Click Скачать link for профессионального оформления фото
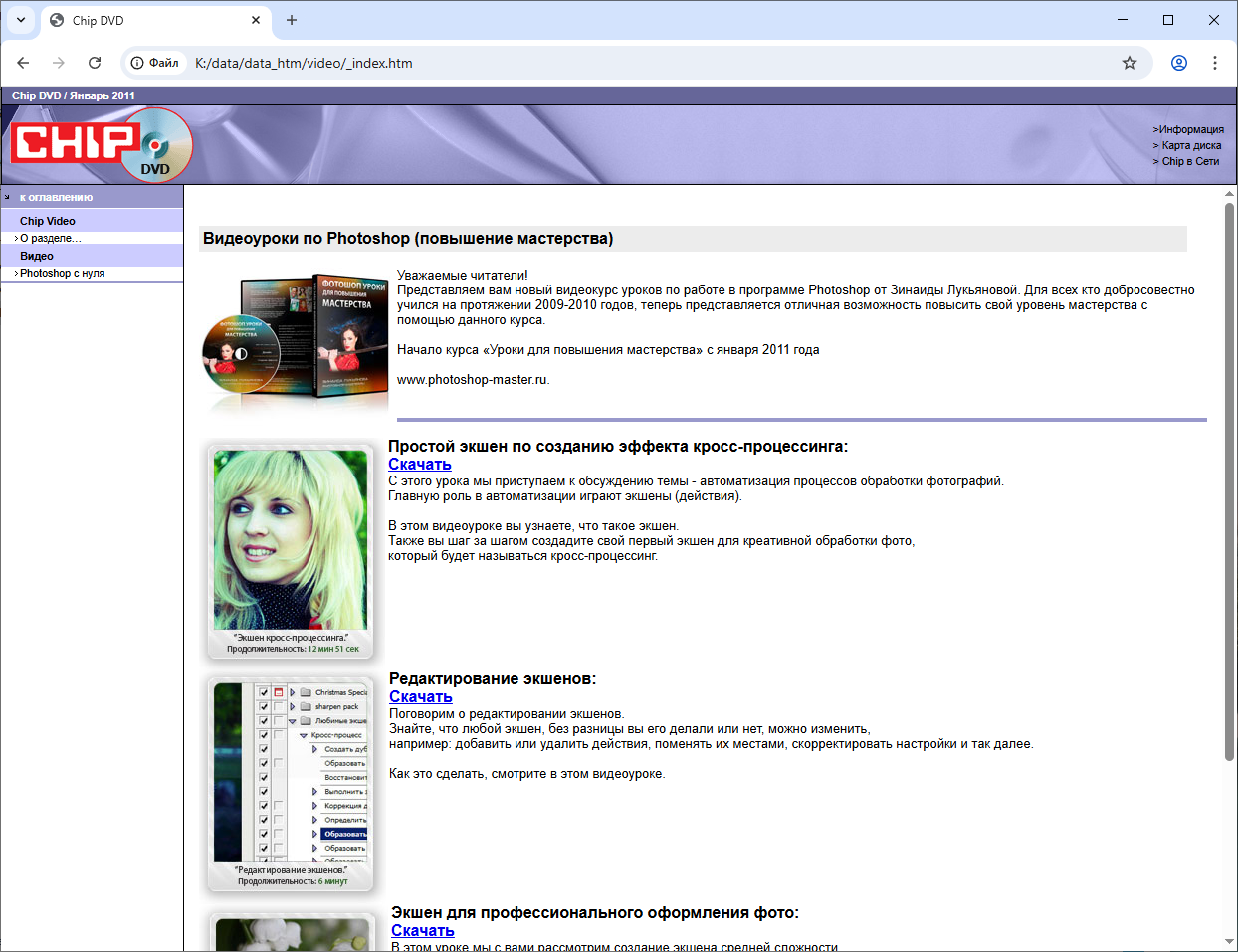The width and height of the screenshot is (1238, 952). 423,930
